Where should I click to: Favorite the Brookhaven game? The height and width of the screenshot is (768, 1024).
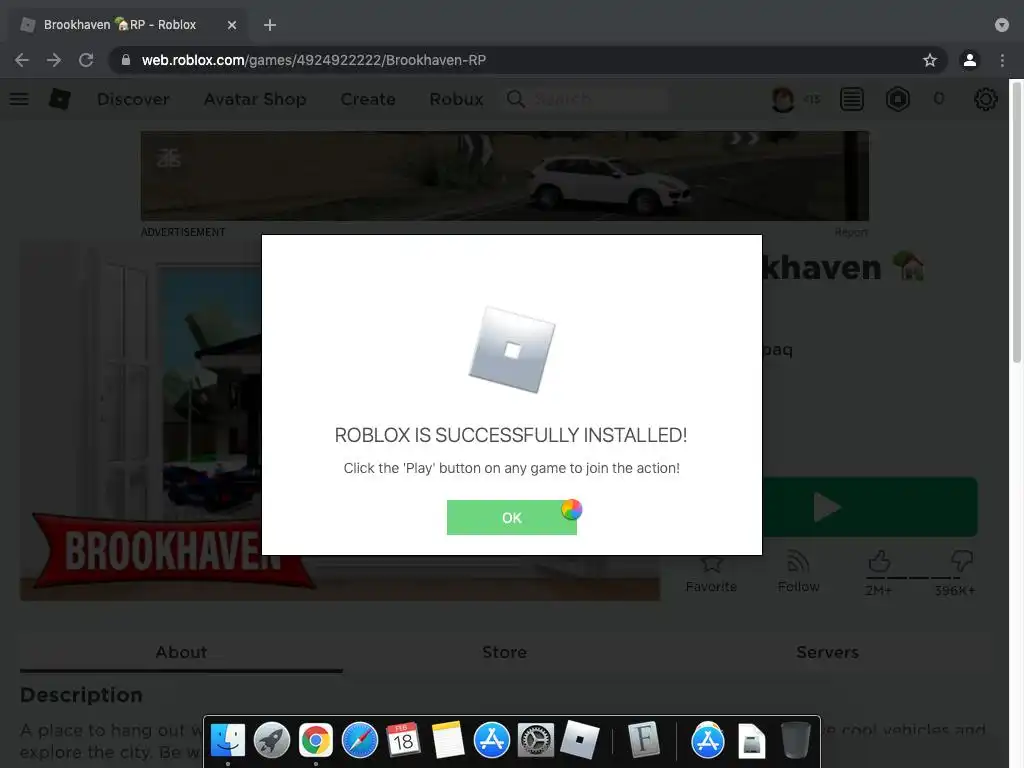pos(711,574)
